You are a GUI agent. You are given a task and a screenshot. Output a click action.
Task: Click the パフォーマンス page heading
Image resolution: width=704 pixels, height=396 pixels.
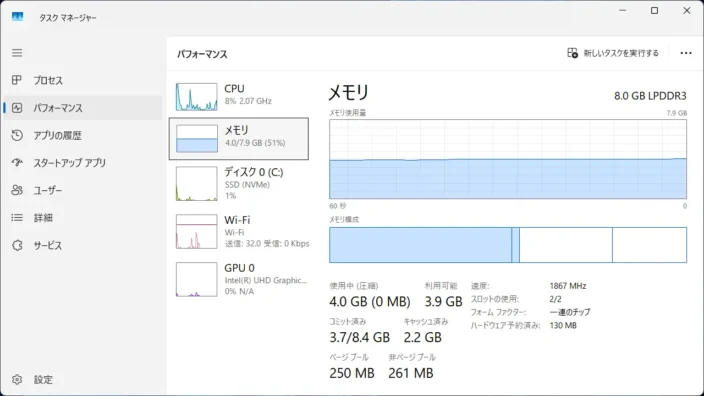coord(202,54)
